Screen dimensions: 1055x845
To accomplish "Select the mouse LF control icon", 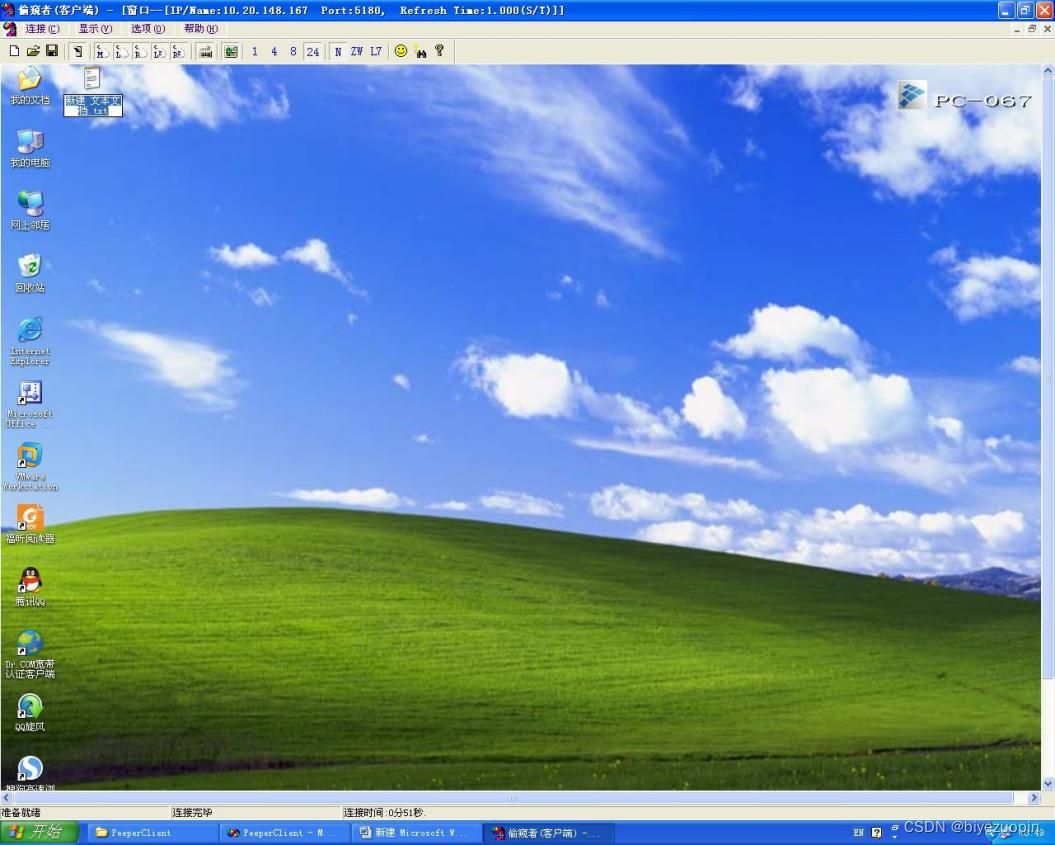I will pyautogui.click(x=159, y=51).
